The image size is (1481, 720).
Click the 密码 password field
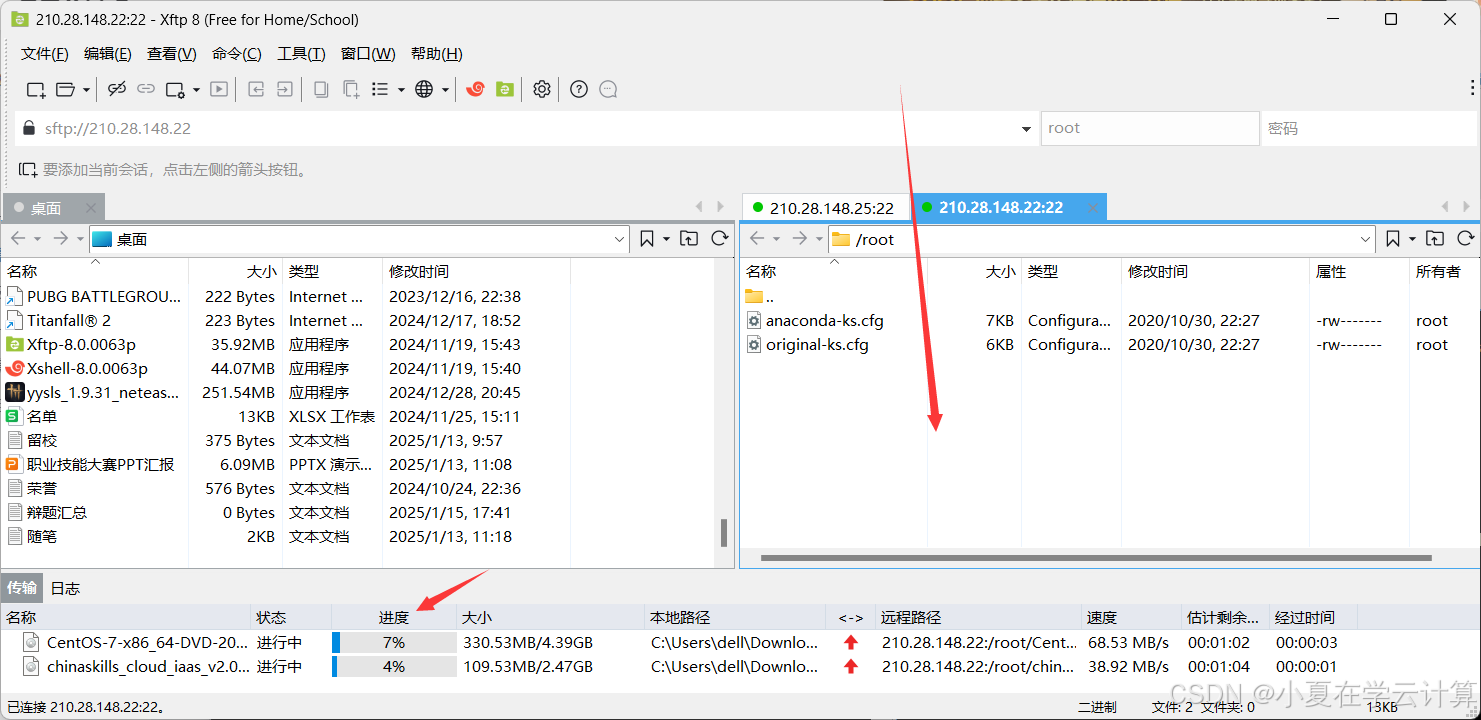click(x=1370, y=128)
